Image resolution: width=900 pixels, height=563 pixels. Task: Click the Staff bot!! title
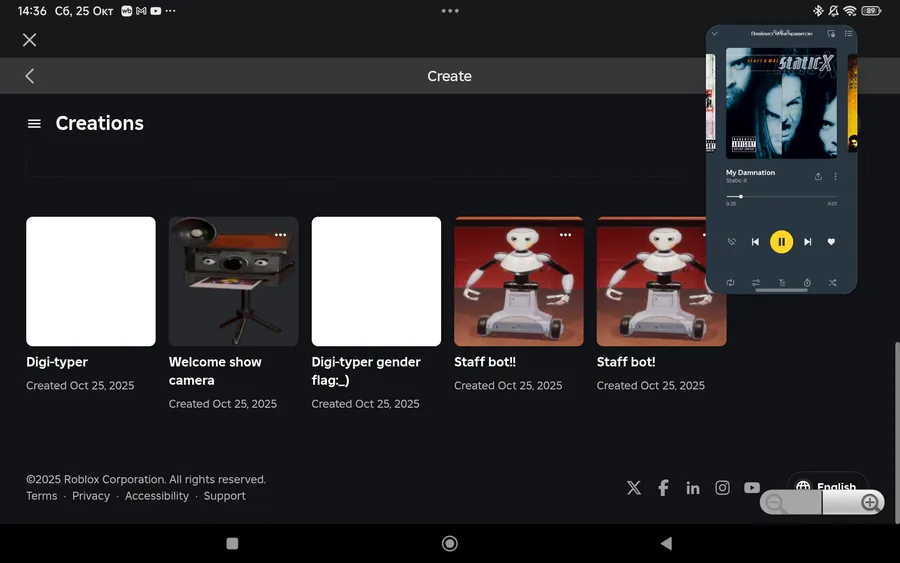[485, 362]
